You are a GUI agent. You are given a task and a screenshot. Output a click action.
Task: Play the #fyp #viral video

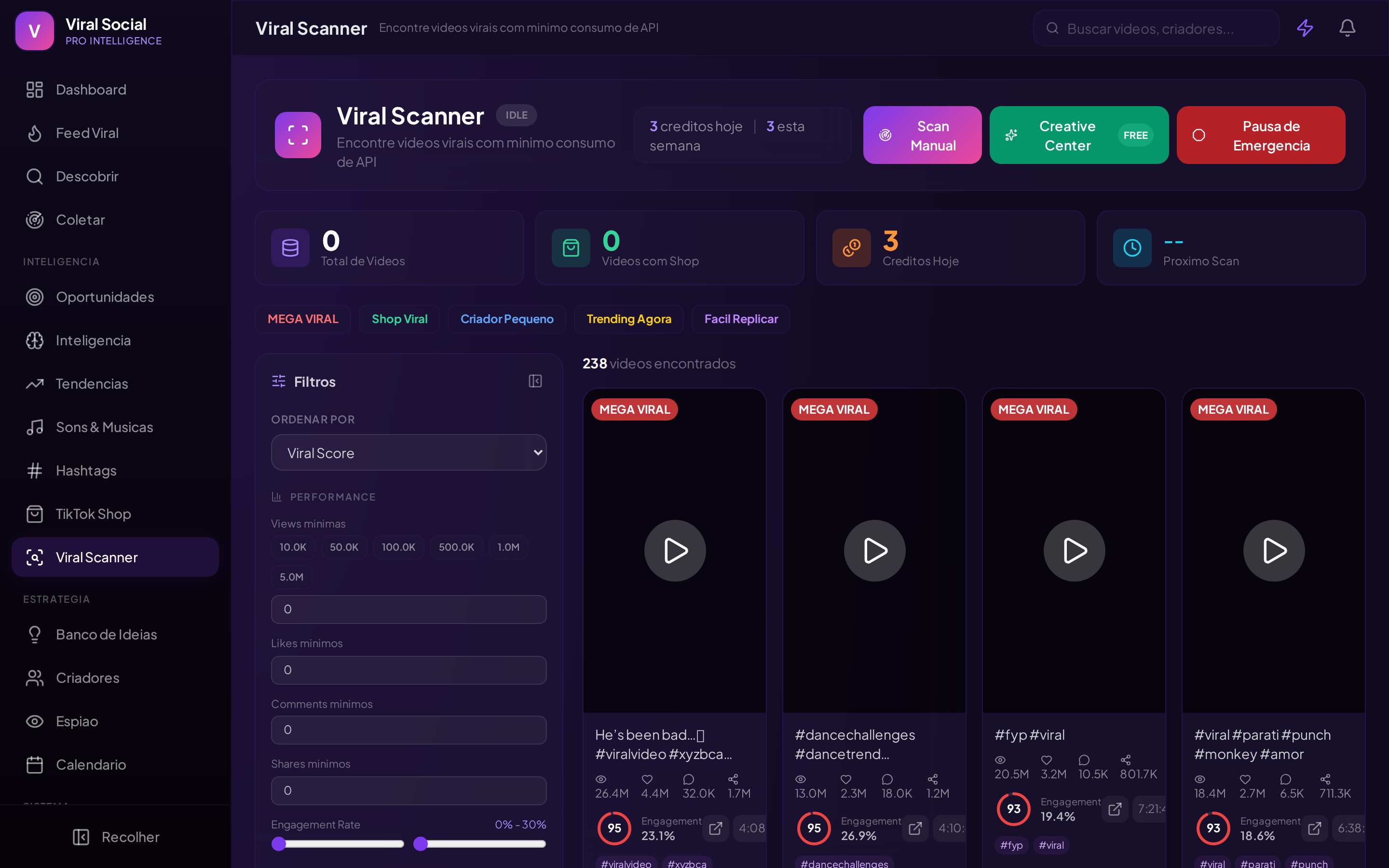[1074, 551]
